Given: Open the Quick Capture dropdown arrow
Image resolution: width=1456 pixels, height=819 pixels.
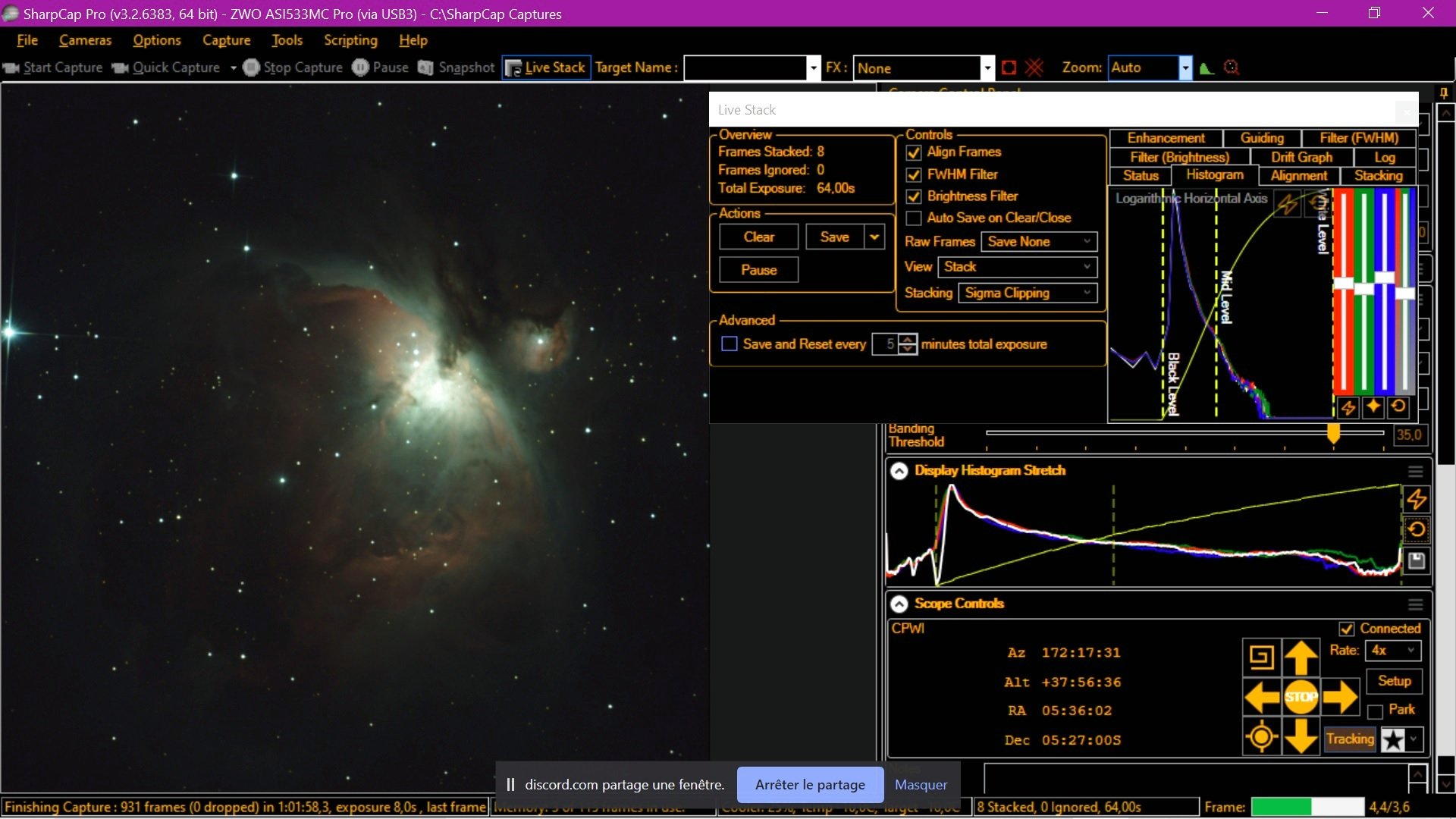Looking at the screenshot, I should click(234, 68).
